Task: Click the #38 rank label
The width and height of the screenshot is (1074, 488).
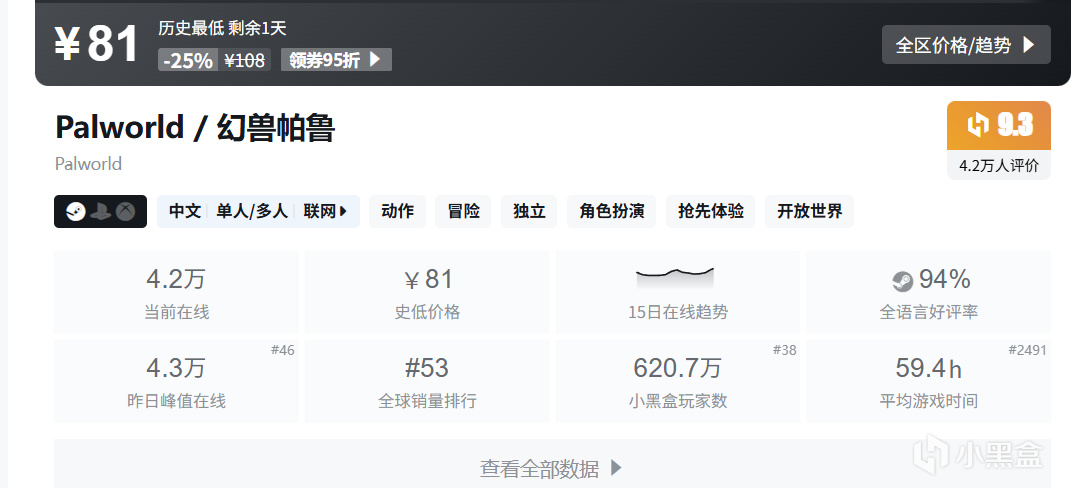Action: pyautogui.click(x=784, y=350)
